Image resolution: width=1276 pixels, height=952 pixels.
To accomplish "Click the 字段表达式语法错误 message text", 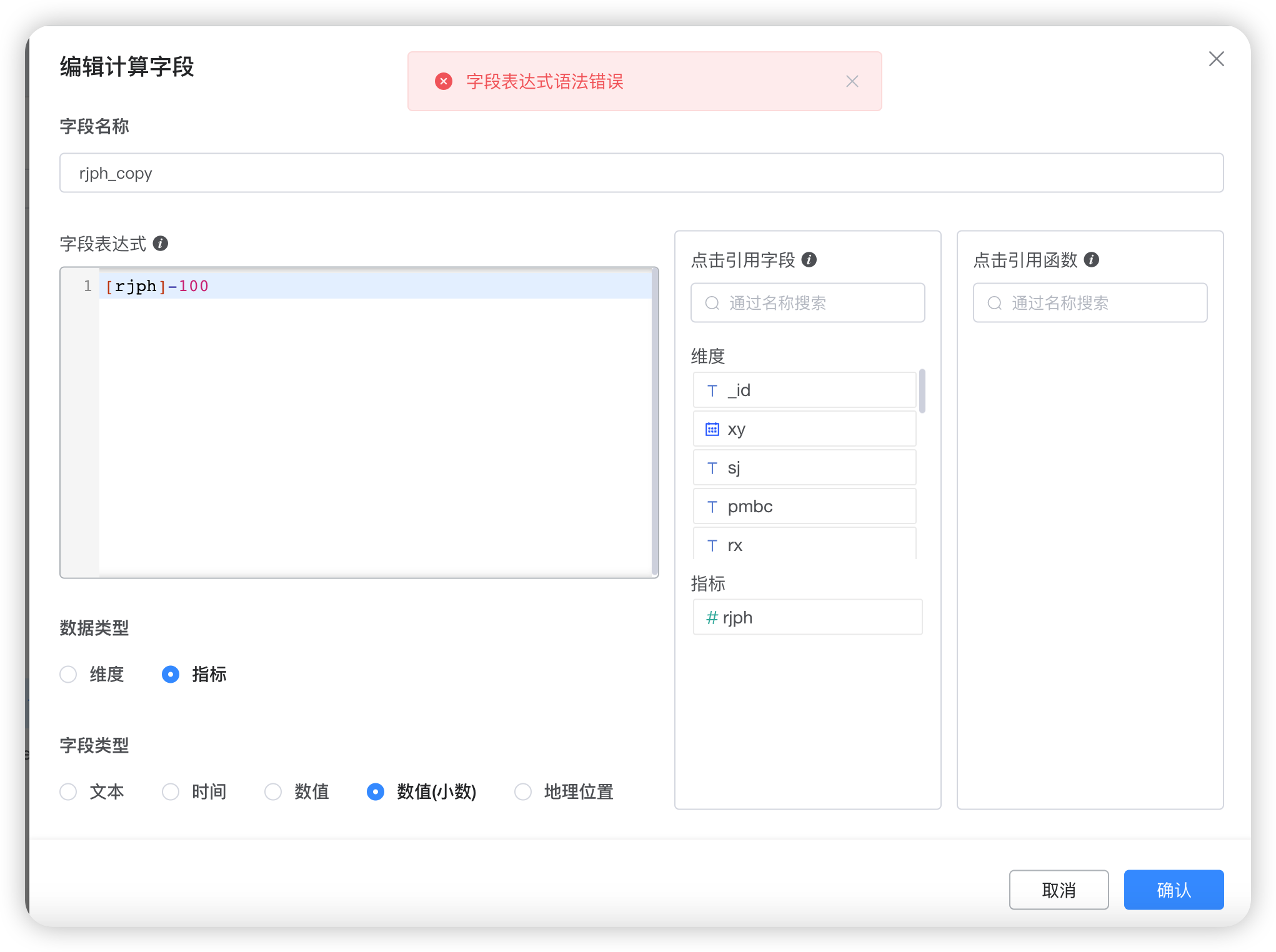I will [545, 81].
